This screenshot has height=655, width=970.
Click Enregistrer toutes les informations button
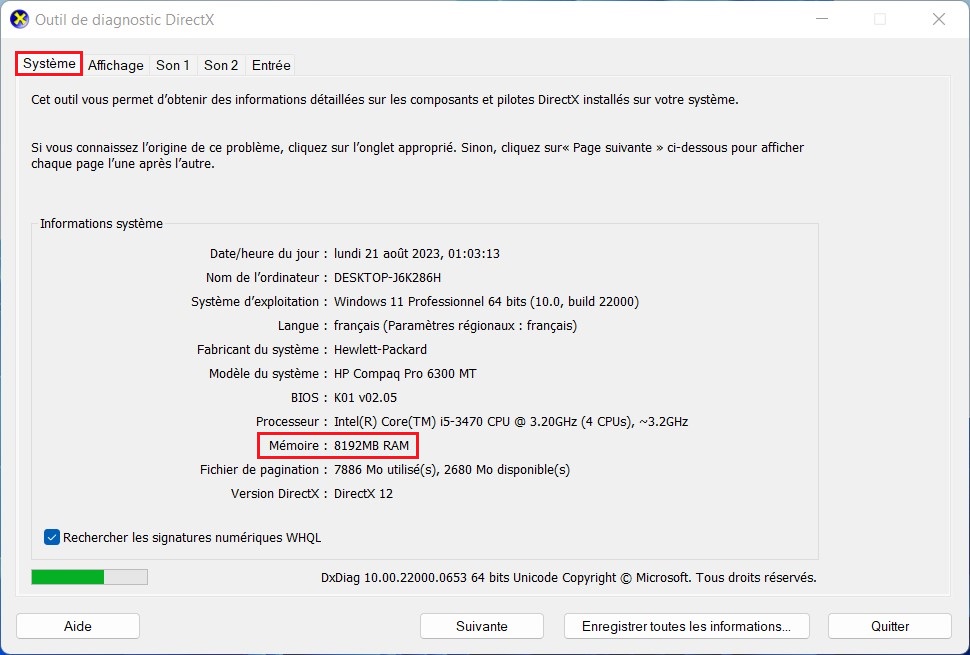click(x=687, y=626)
